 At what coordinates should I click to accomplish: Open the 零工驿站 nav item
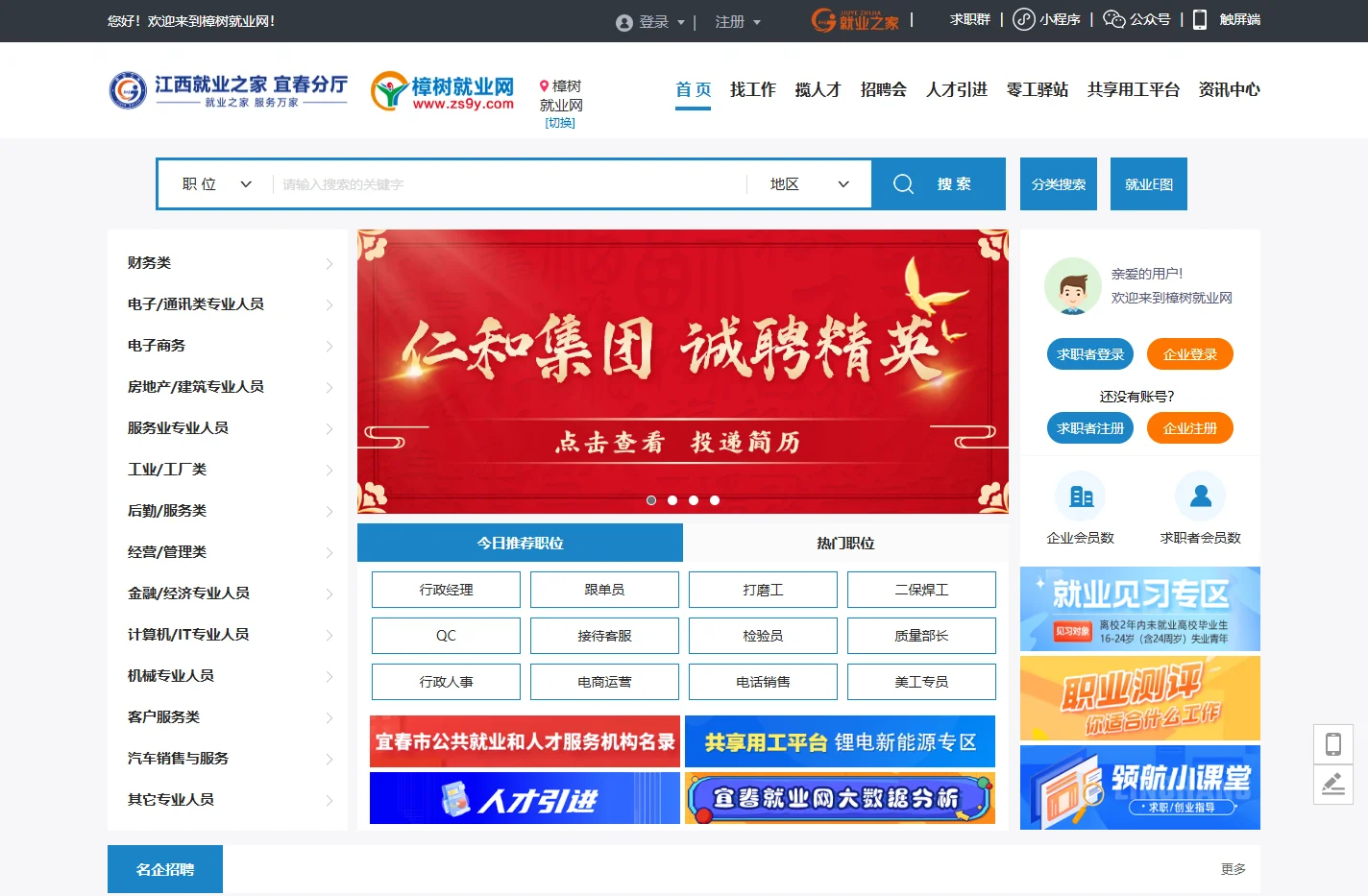tap(1037, 89)
